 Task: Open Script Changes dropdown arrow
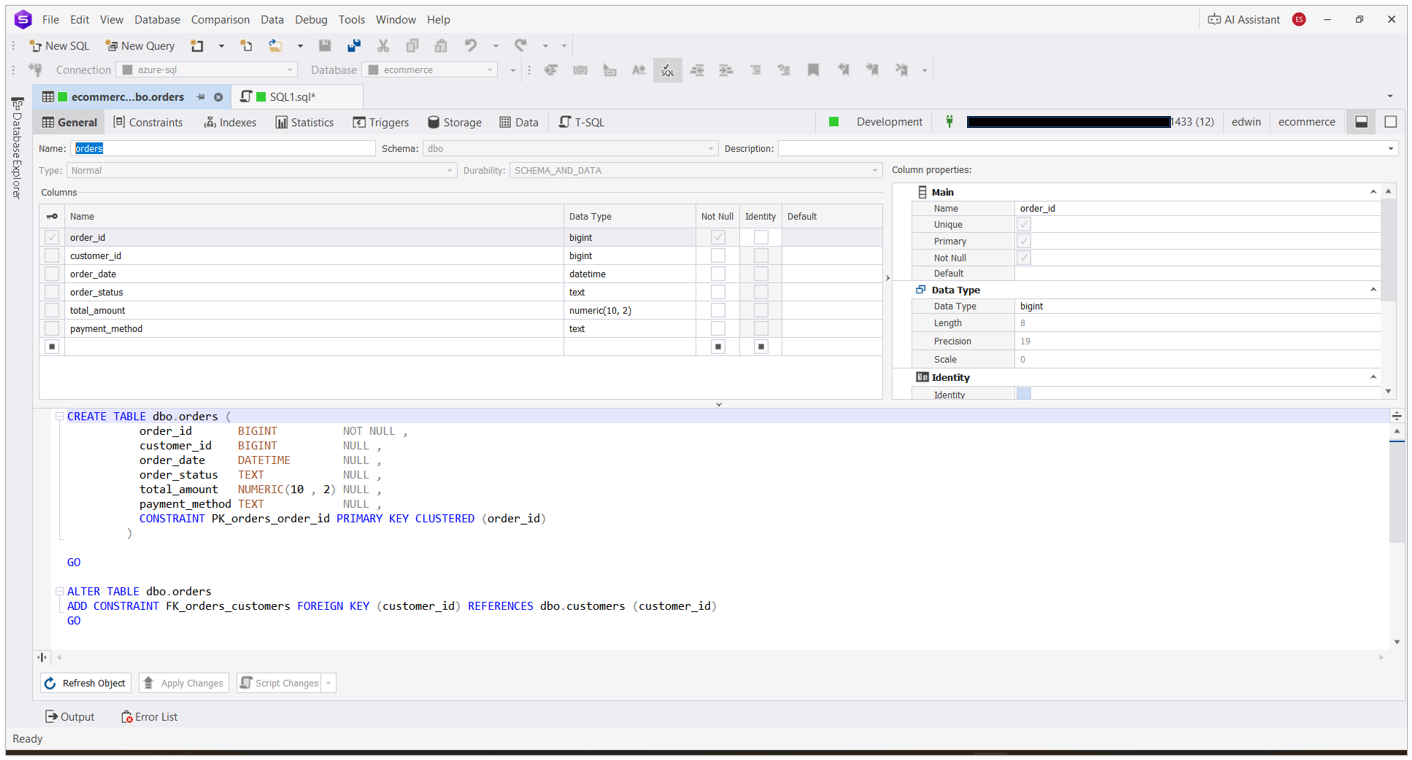click(x=329, y=684)
